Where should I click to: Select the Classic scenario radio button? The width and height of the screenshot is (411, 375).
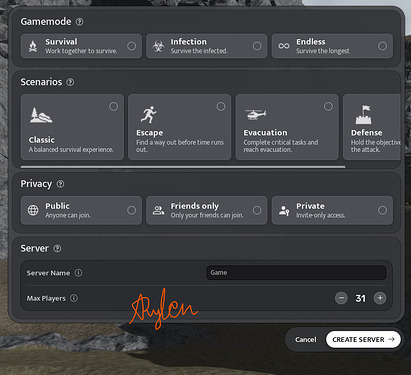114,106
